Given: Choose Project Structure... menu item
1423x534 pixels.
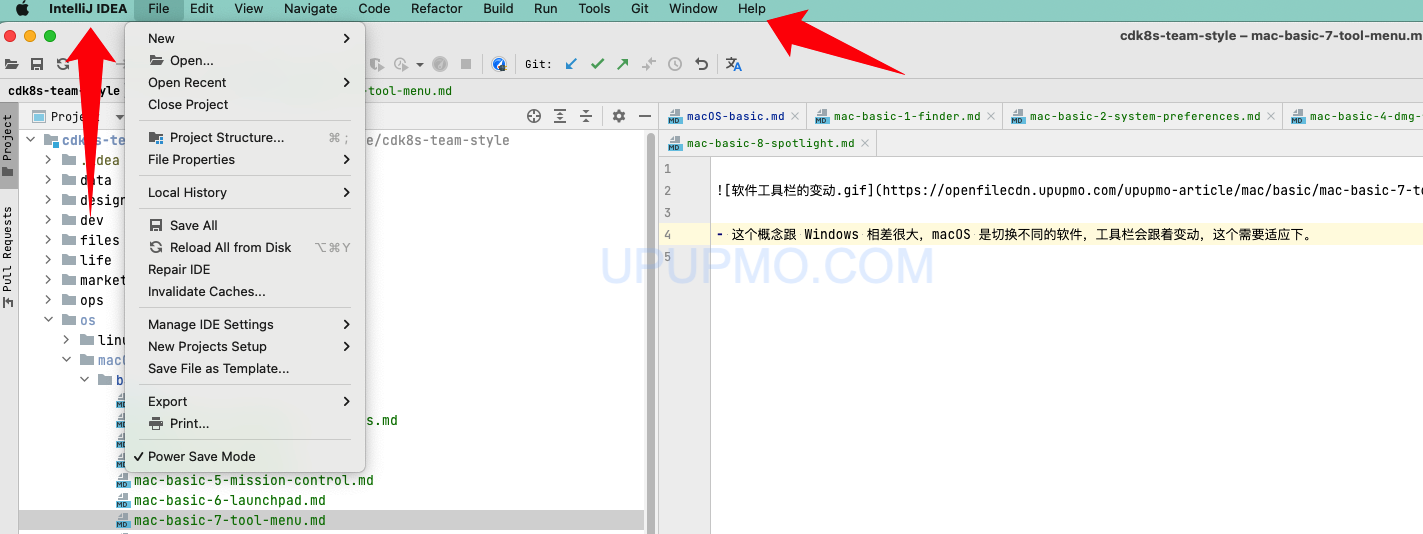Looking at the screenshot, I should tap(245, 137).
